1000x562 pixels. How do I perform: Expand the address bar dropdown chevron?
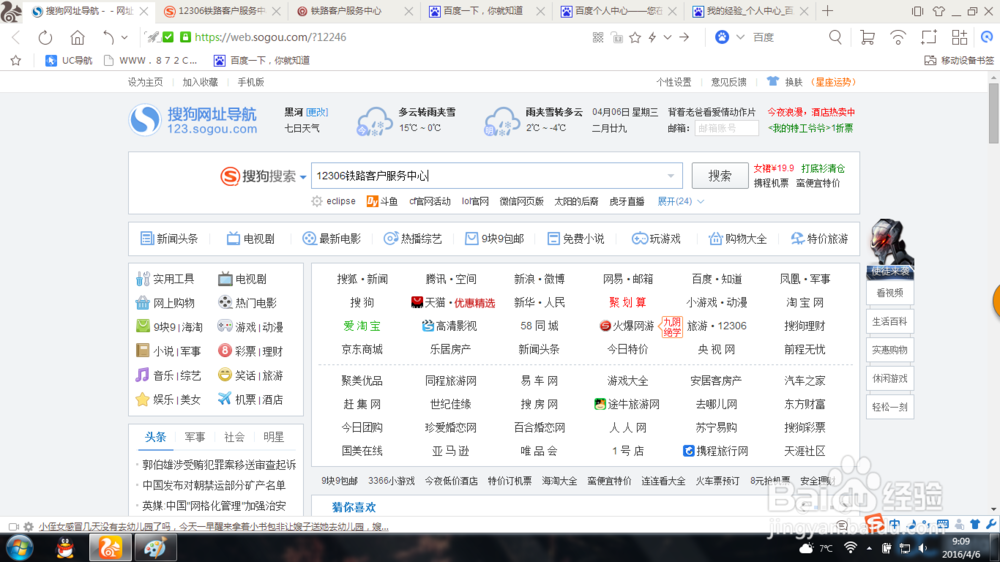coord(668,38)
